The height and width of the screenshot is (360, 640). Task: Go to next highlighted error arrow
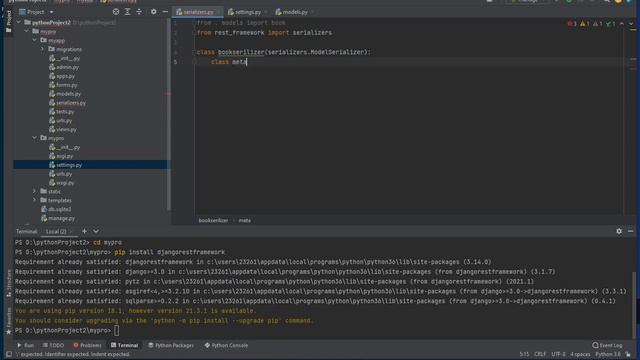(x=631, y=24)
